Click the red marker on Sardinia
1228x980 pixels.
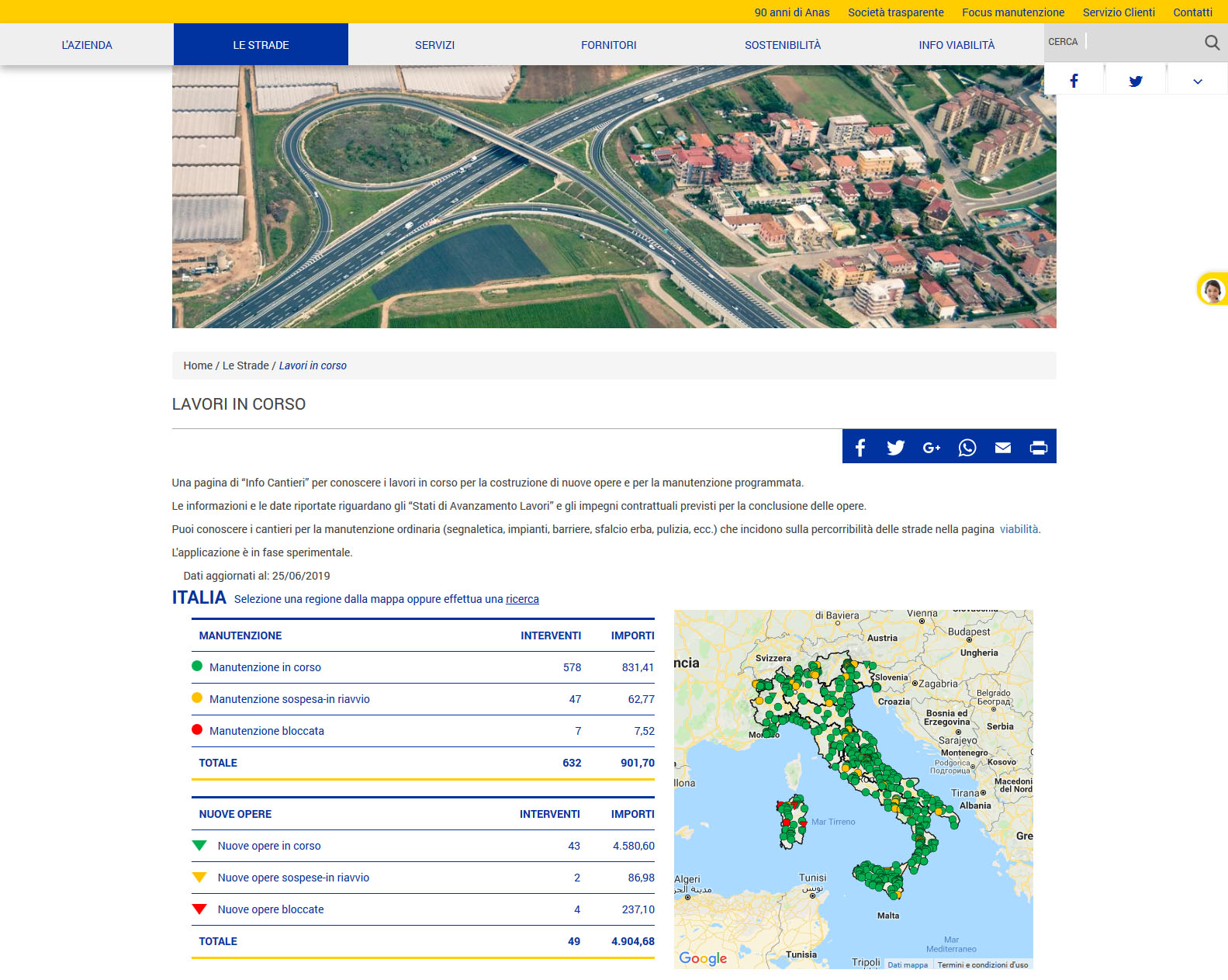[x=786, y=822]
